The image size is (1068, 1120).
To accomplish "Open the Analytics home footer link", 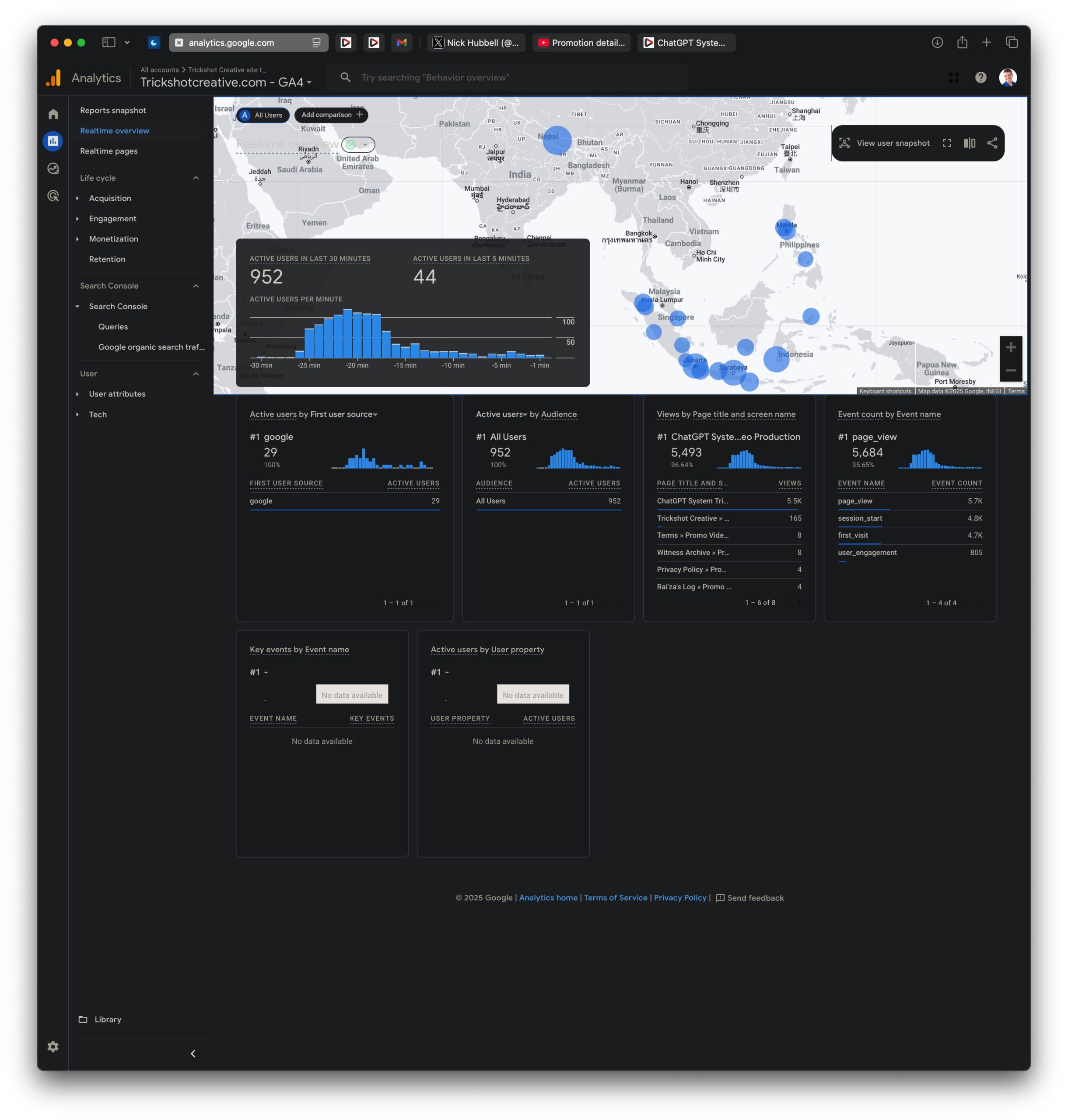I will (x=548, y=898).
